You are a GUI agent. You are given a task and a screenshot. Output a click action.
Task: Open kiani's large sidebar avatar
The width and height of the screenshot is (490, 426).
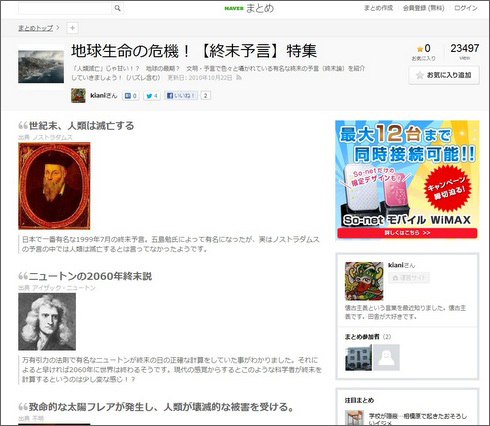point(364,281)
